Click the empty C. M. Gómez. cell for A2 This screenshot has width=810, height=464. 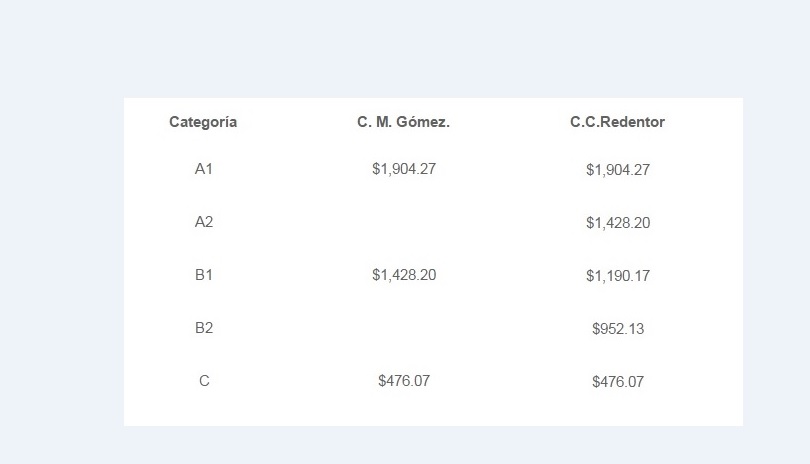404,222
